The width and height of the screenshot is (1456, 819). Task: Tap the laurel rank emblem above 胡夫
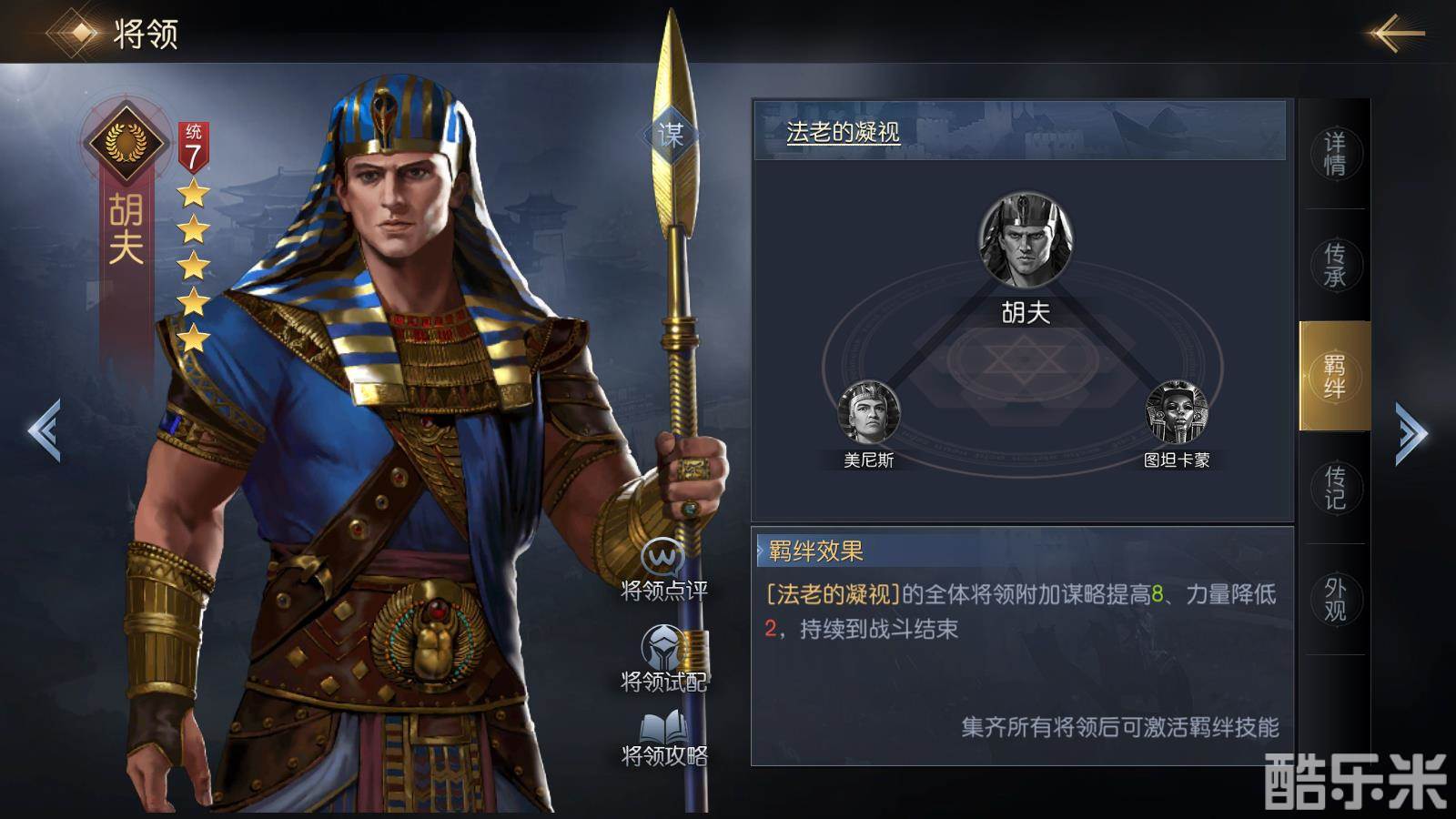(x=126, y=143)
